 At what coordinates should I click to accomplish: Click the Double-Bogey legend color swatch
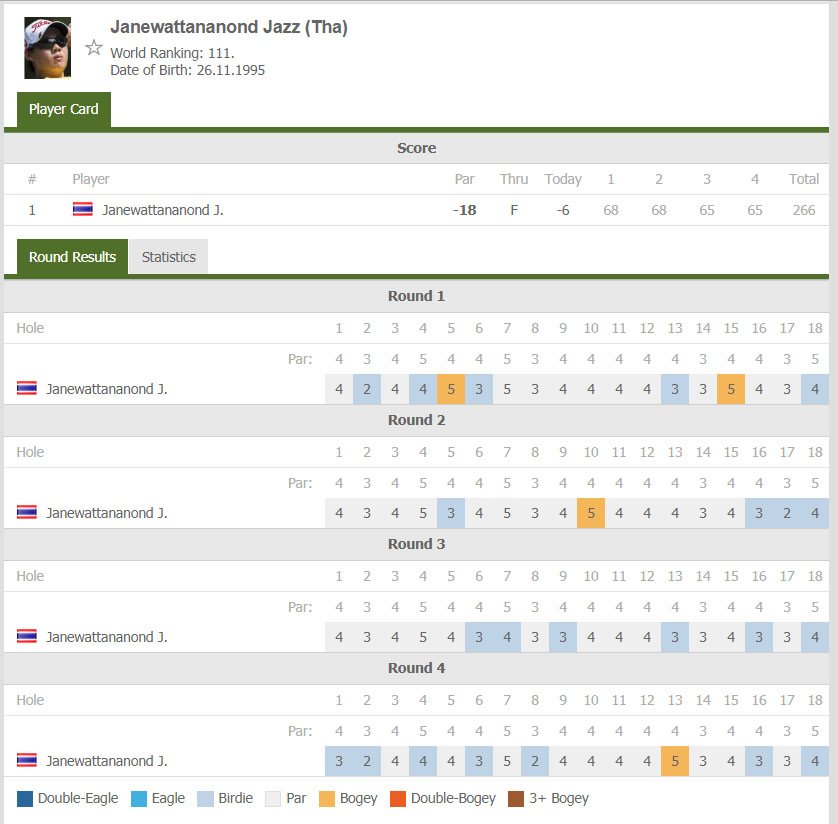pos(398,799)
